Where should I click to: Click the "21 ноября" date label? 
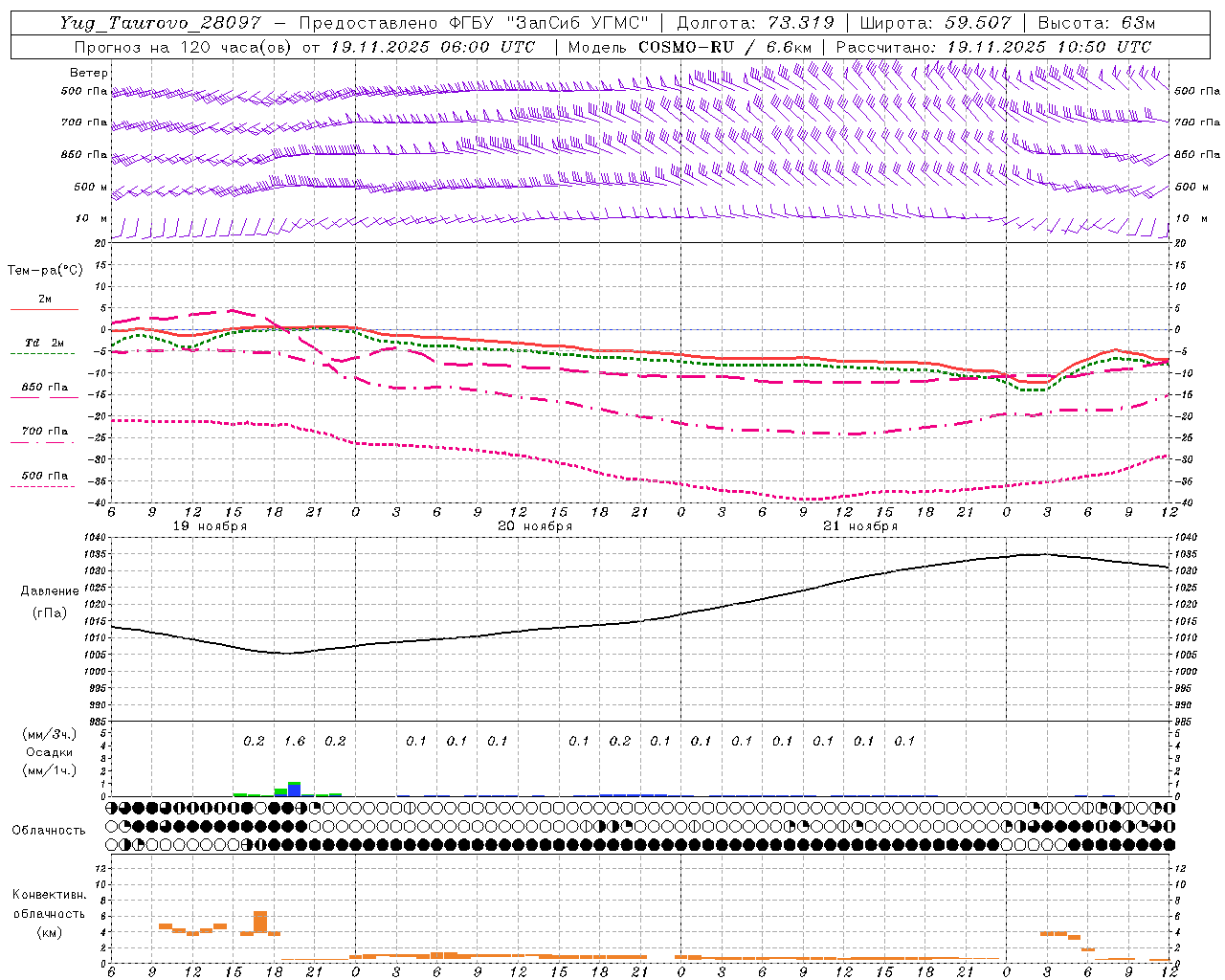pyautogui.click(x=860, y=526)
